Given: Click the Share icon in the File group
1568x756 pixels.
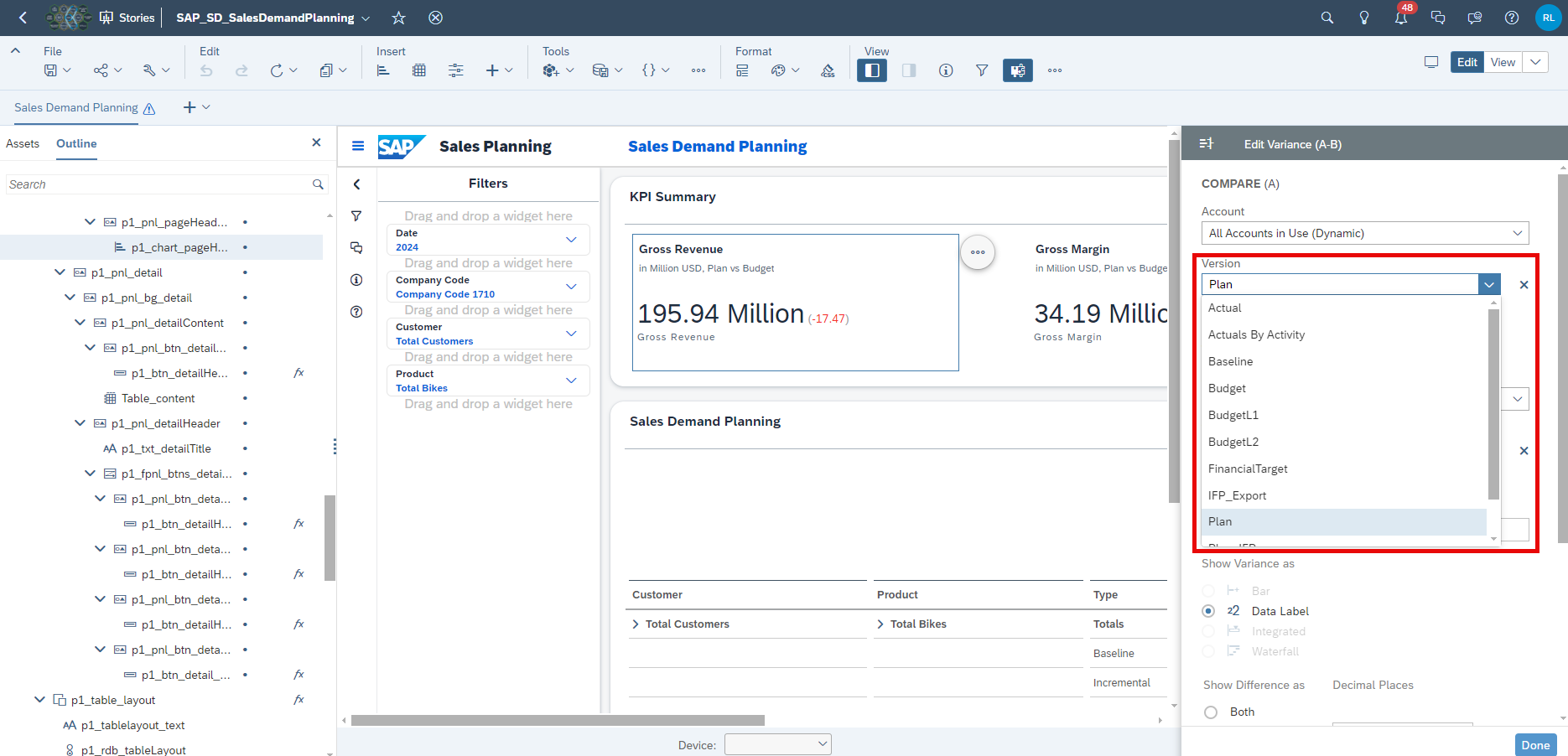Looking at the screenshot, I should (101, 70).
